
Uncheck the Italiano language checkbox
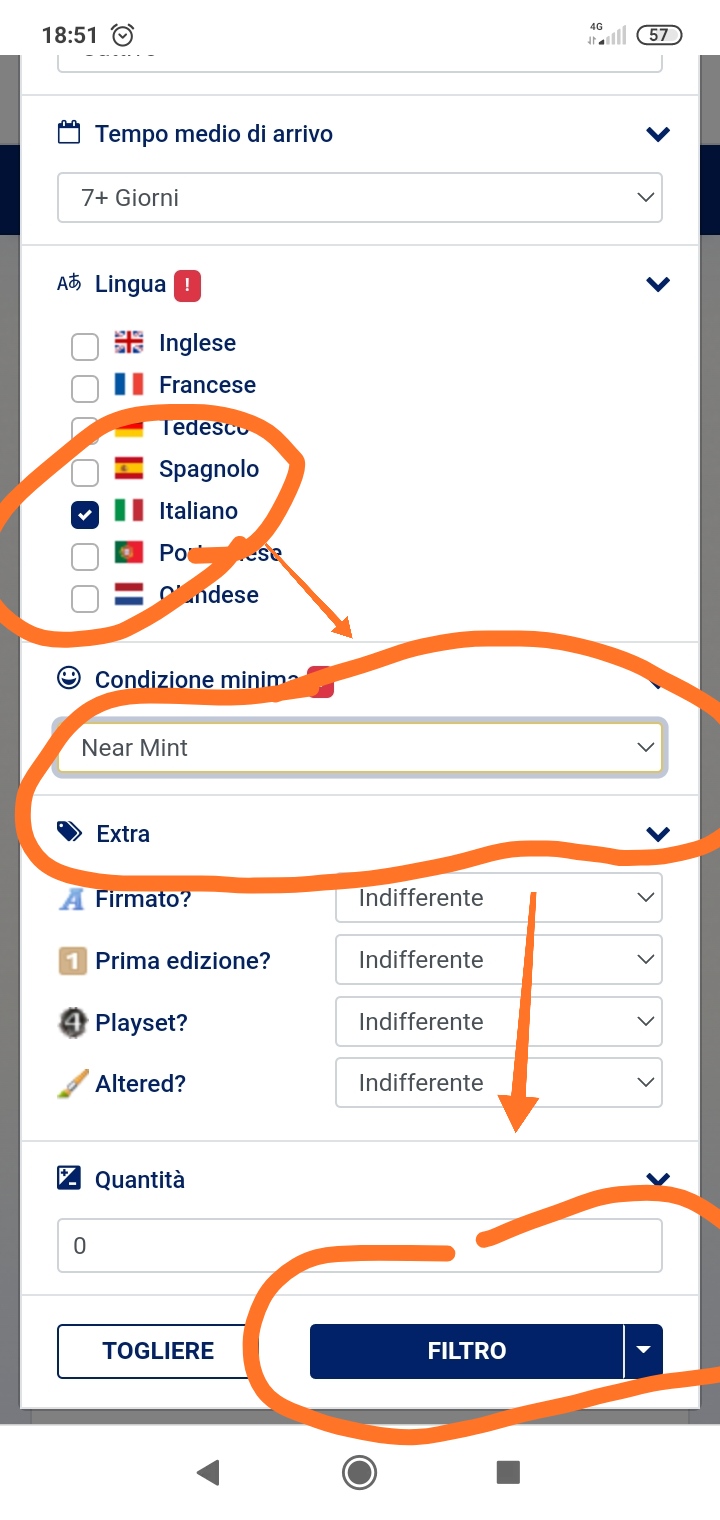(85, 514)
